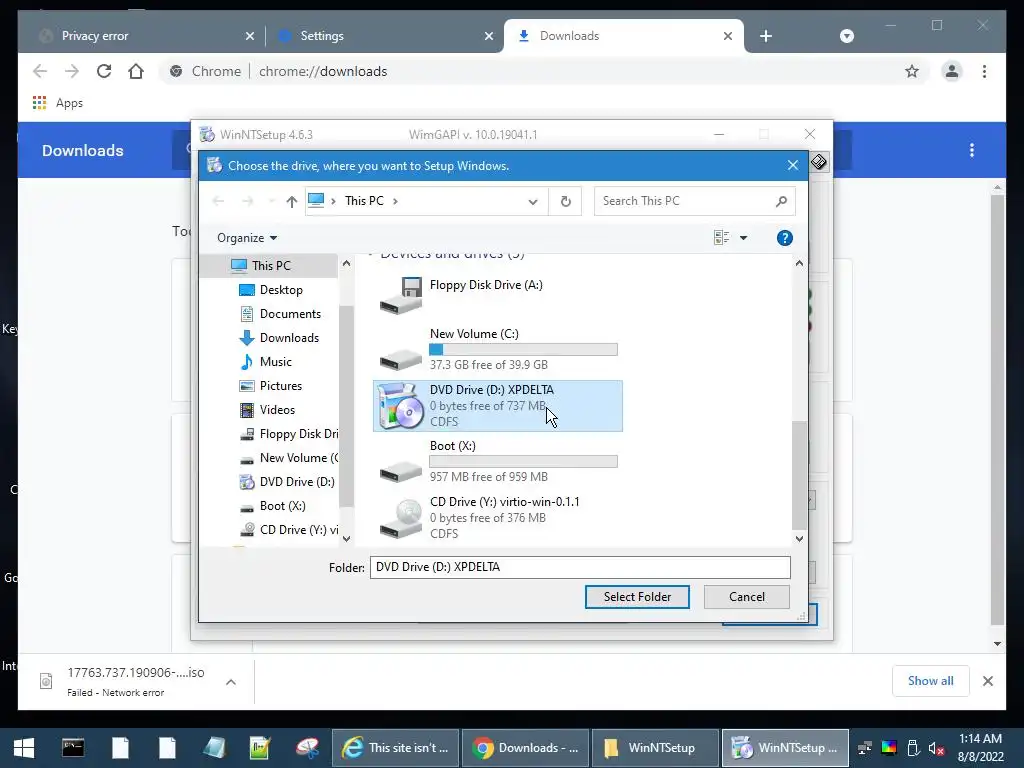Screen dimensions: 1024x768
Task: Open the taskbar clock and date
Action: click(x=980, y=748)
